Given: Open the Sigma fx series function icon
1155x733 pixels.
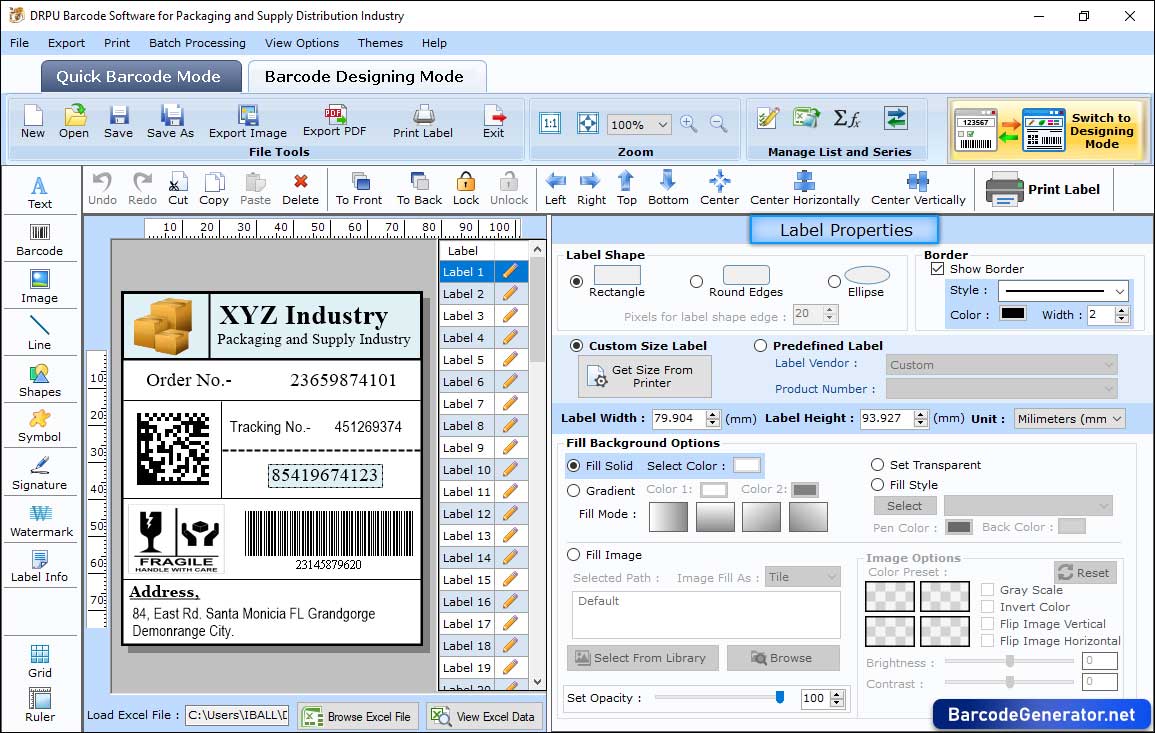Looking at the screenshot, I should click(x=846, y=118).
